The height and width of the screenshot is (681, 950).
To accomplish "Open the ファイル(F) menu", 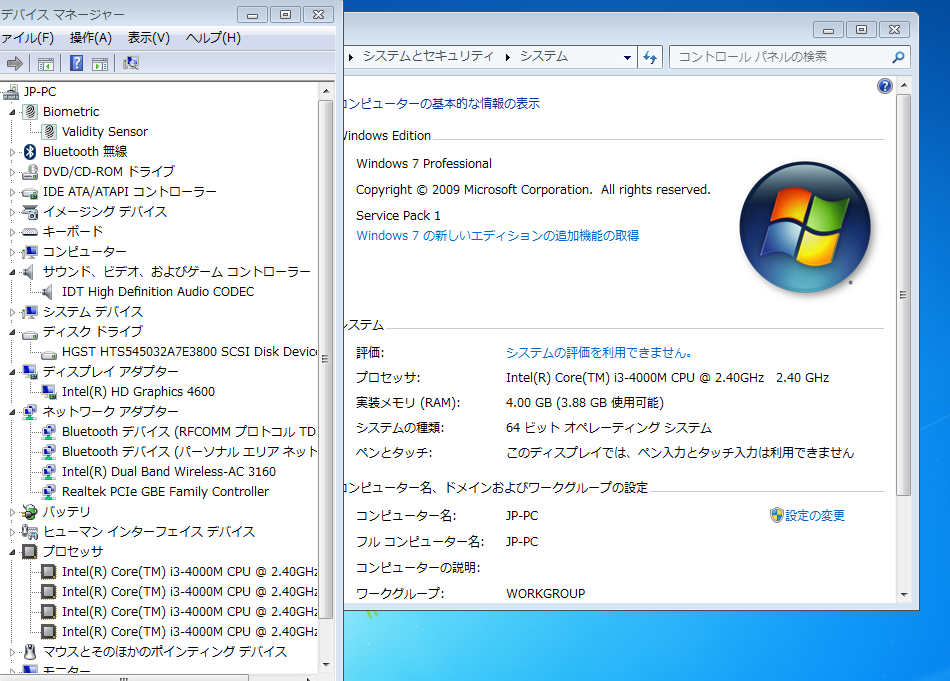I will point(27,38).
